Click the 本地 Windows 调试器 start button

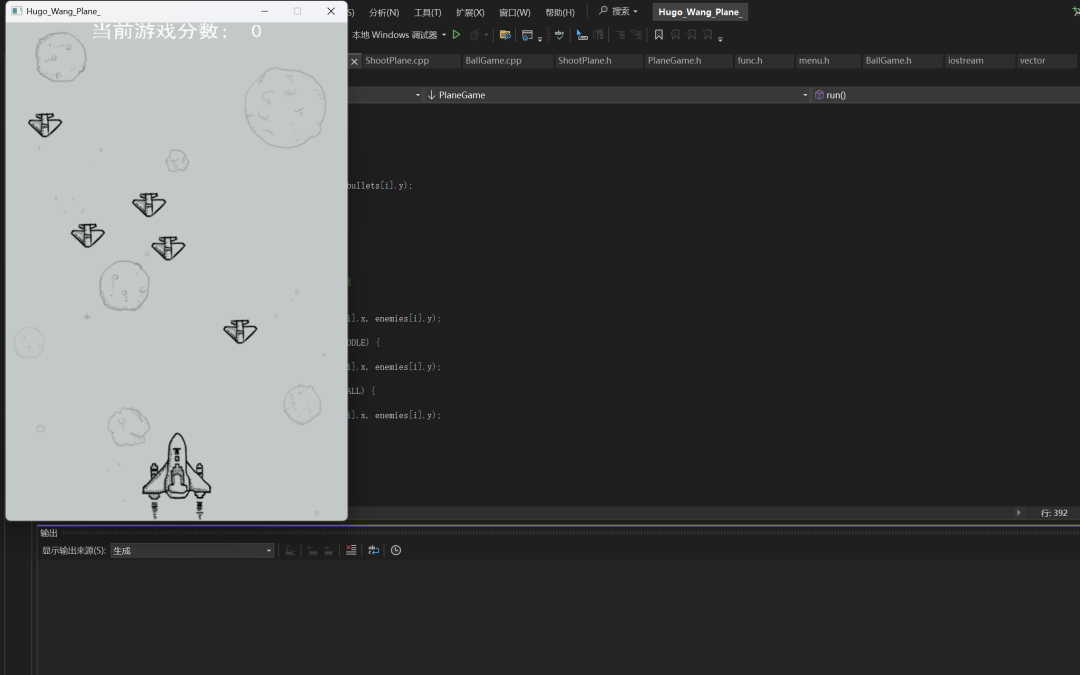pyautogui.click(x=394, y=35)
